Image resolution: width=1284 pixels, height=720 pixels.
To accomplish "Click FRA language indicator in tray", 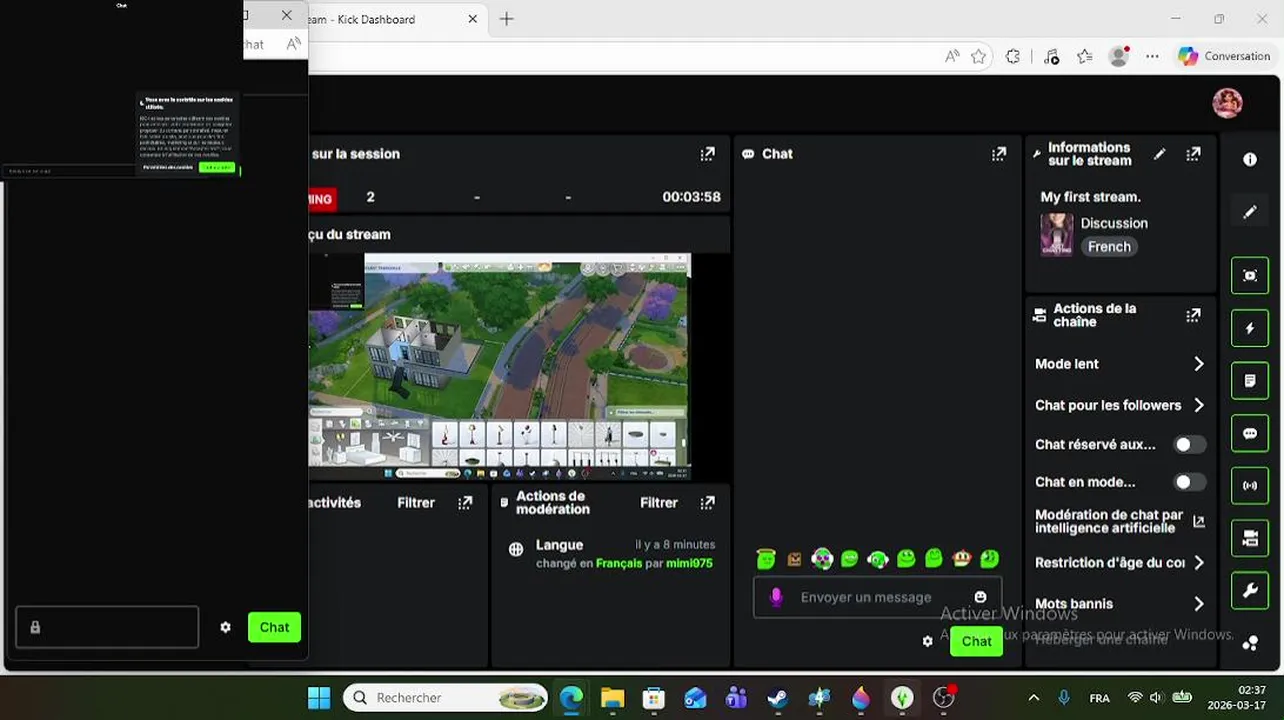I will [1099, 698].
